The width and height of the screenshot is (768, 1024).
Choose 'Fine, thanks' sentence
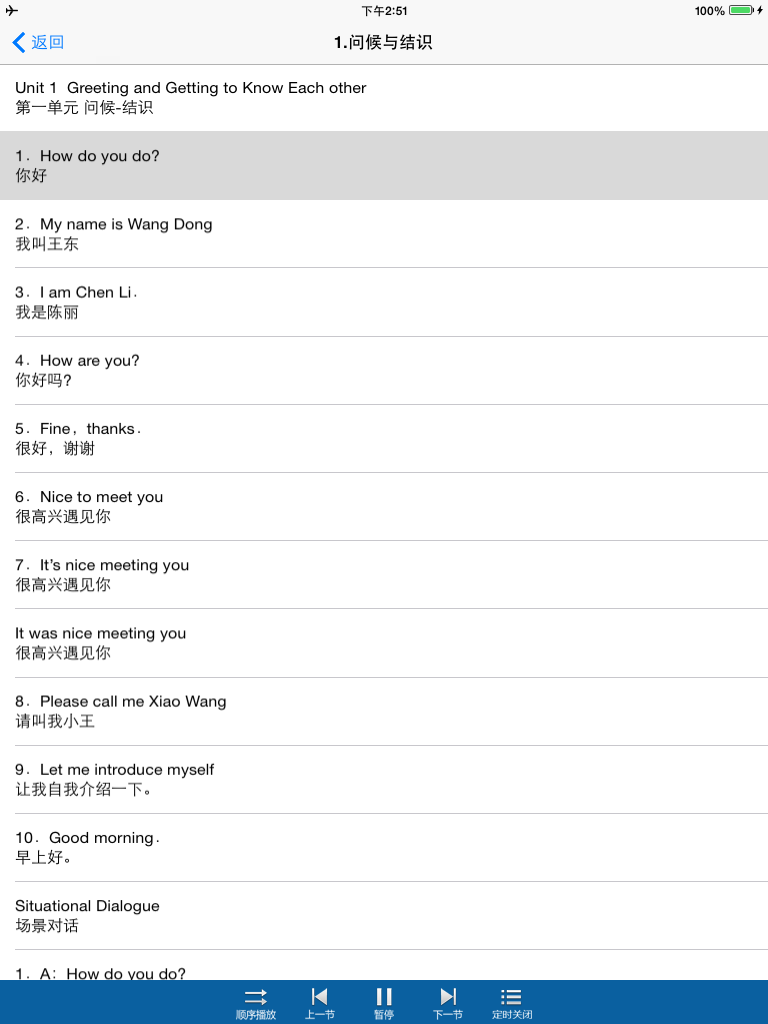pos(384,438)
